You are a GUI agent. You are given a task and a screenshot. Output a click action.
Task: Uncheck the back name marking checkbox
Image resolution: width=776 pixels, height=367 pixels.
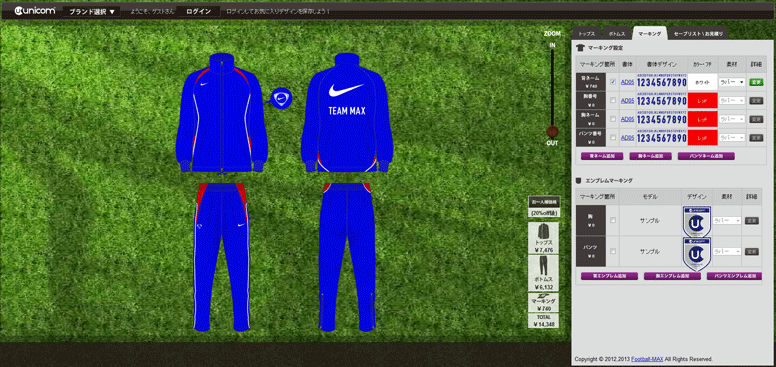tap(613, 82)
